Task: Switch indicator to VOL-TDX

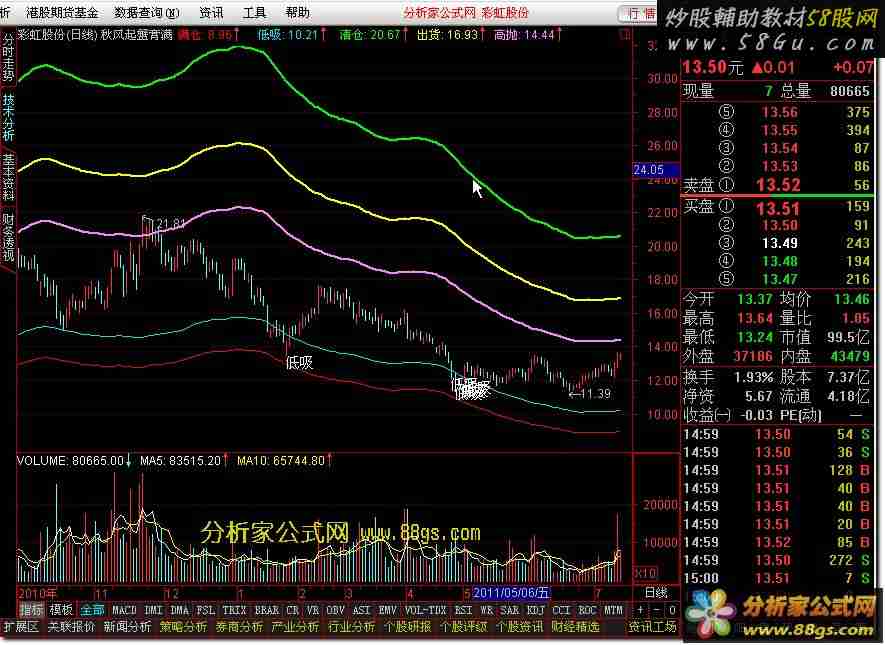Action: click(x=426, y=610)
